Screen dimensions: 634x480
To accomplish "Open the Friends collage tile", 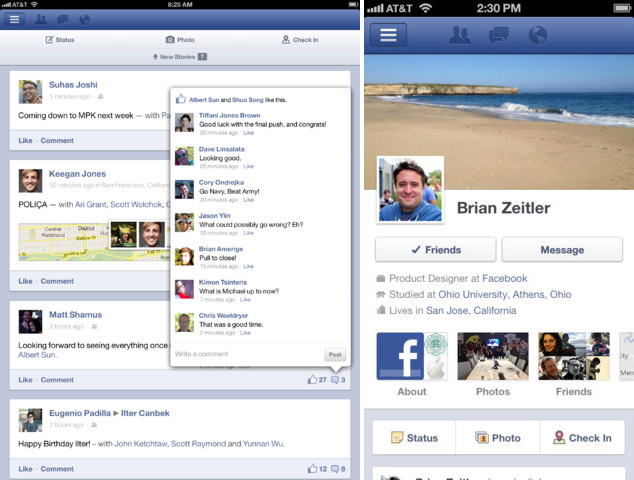I will click(x=574, y=365).
